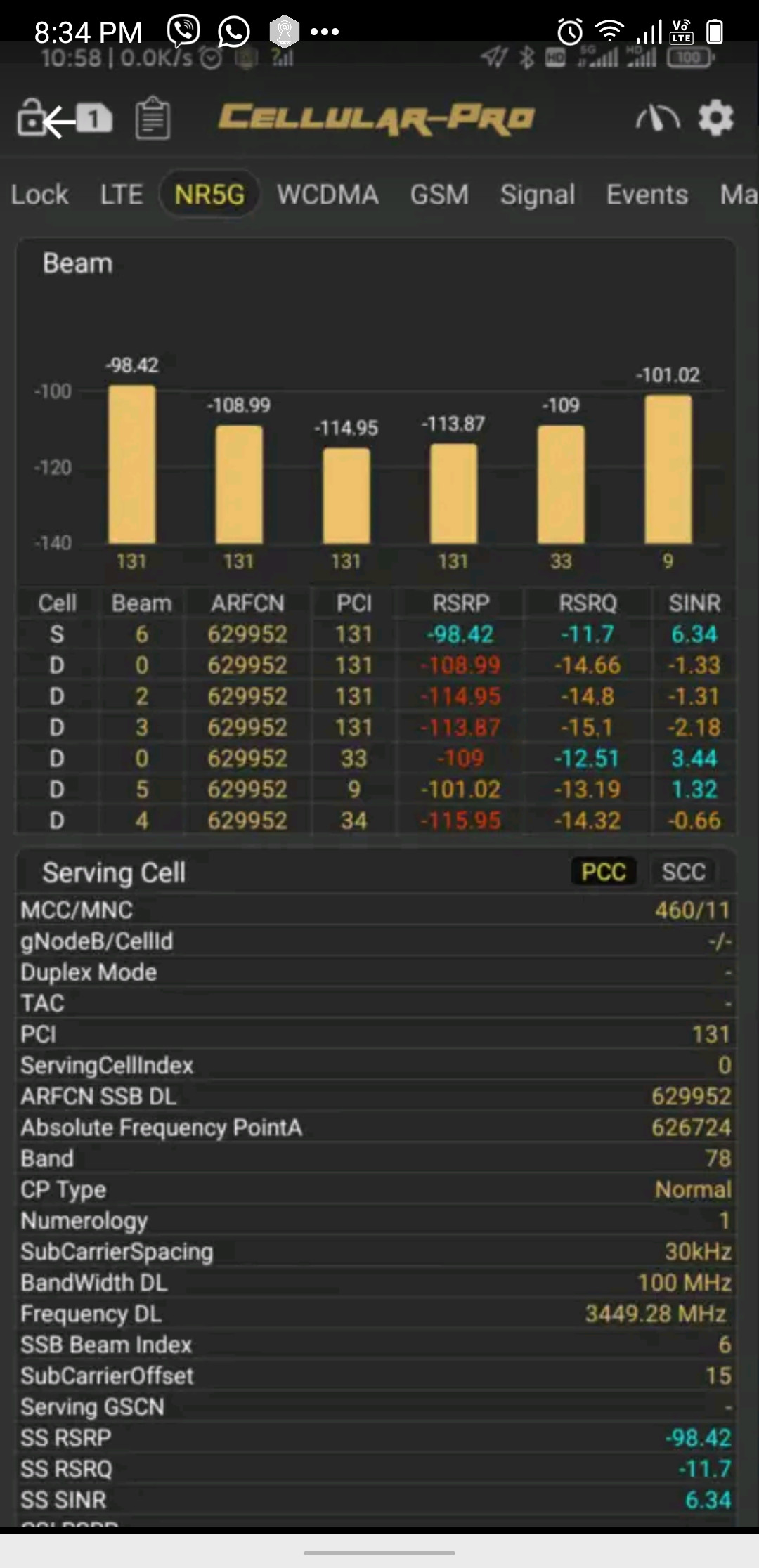Select the RSRP value -115.95
This screenshot has width=759, height=1568.
(460, 821)
